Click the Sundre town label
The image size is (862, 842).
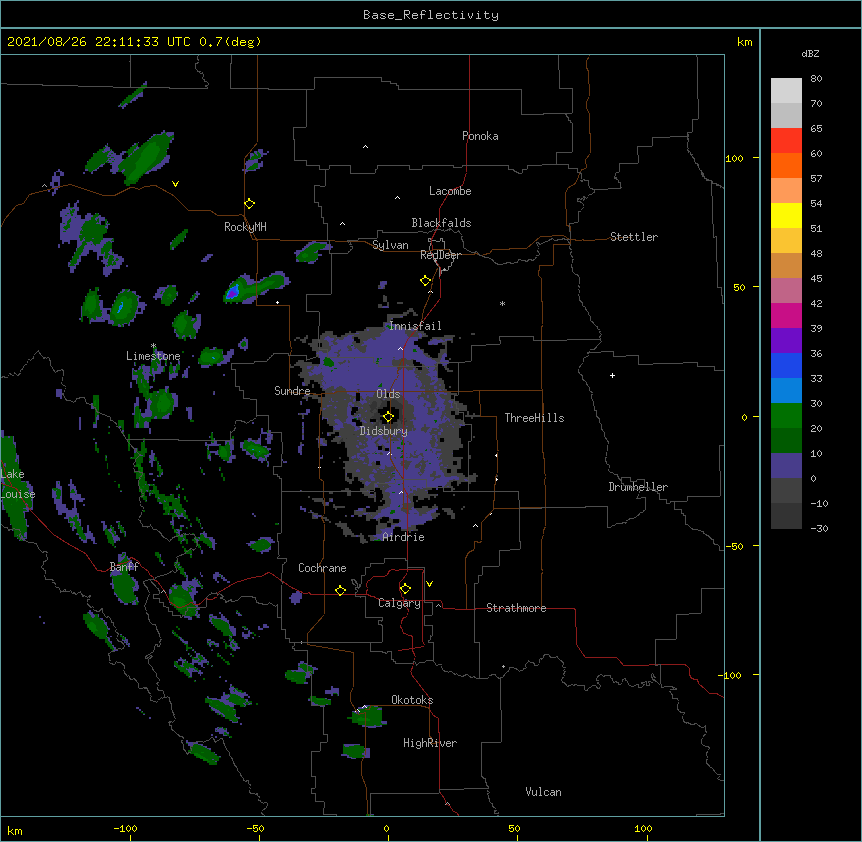pyautogui.click(x=292, y=391)
